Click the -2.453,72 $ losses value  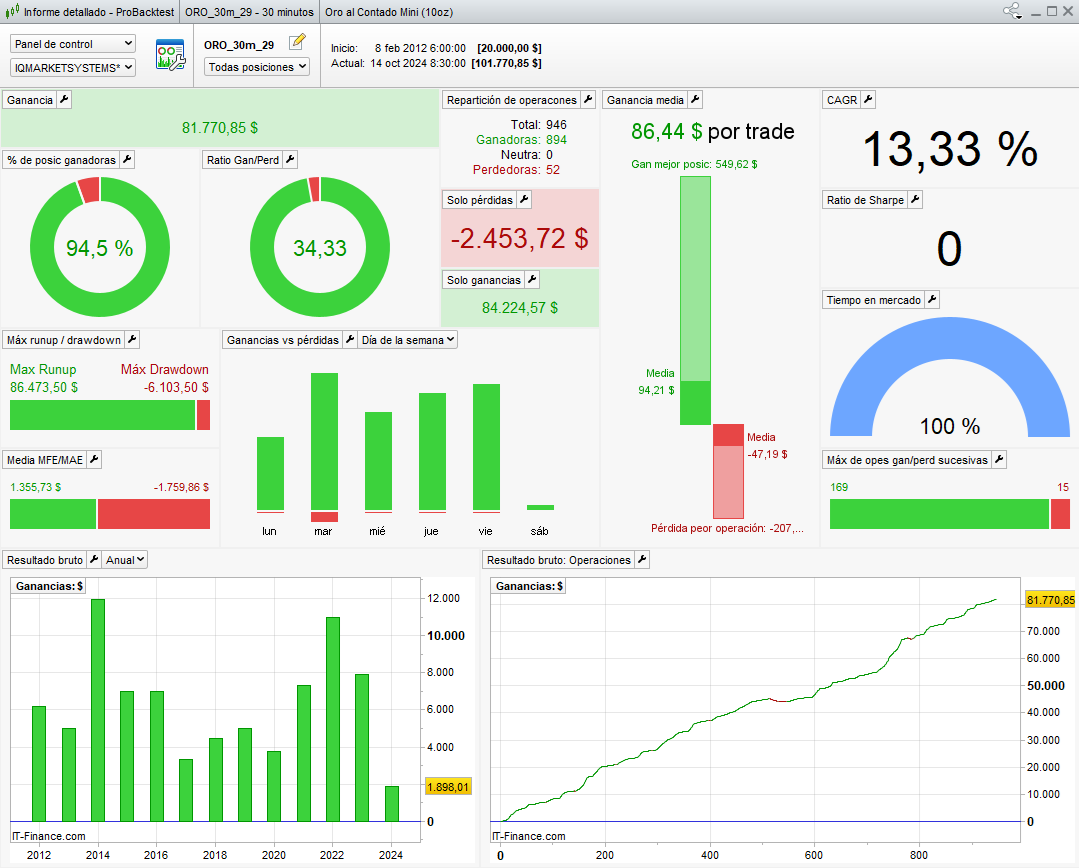click(520, 239)
